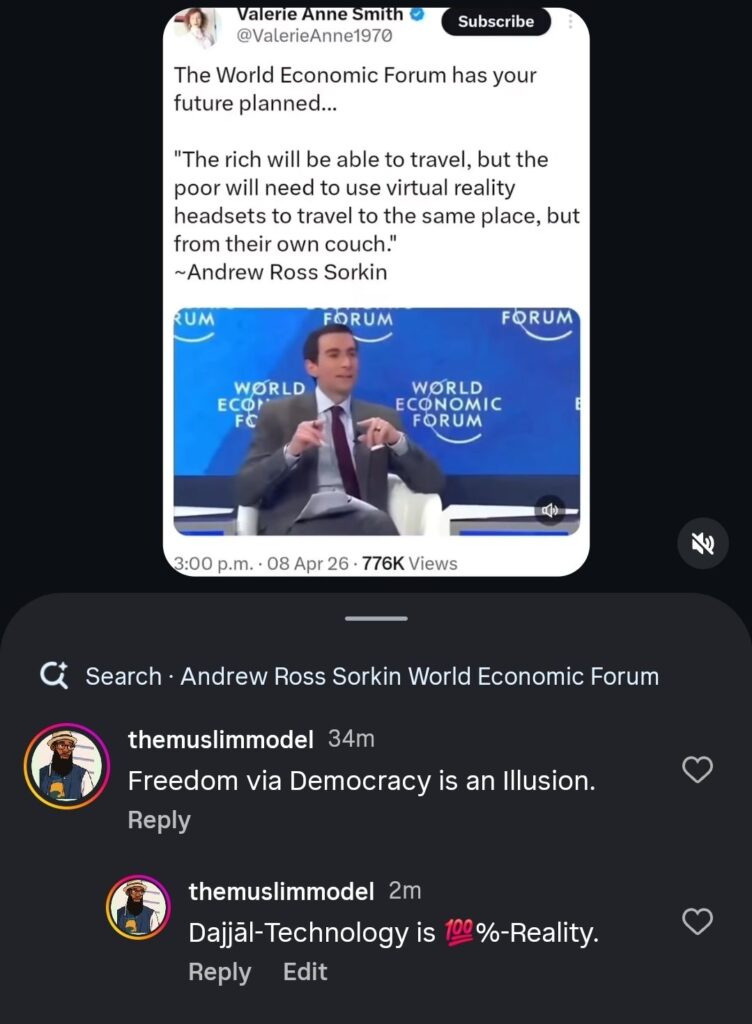Open themuslimmodel username on the 34m comment
This screenshot has width=752, height=1024.
pos(221,739)
